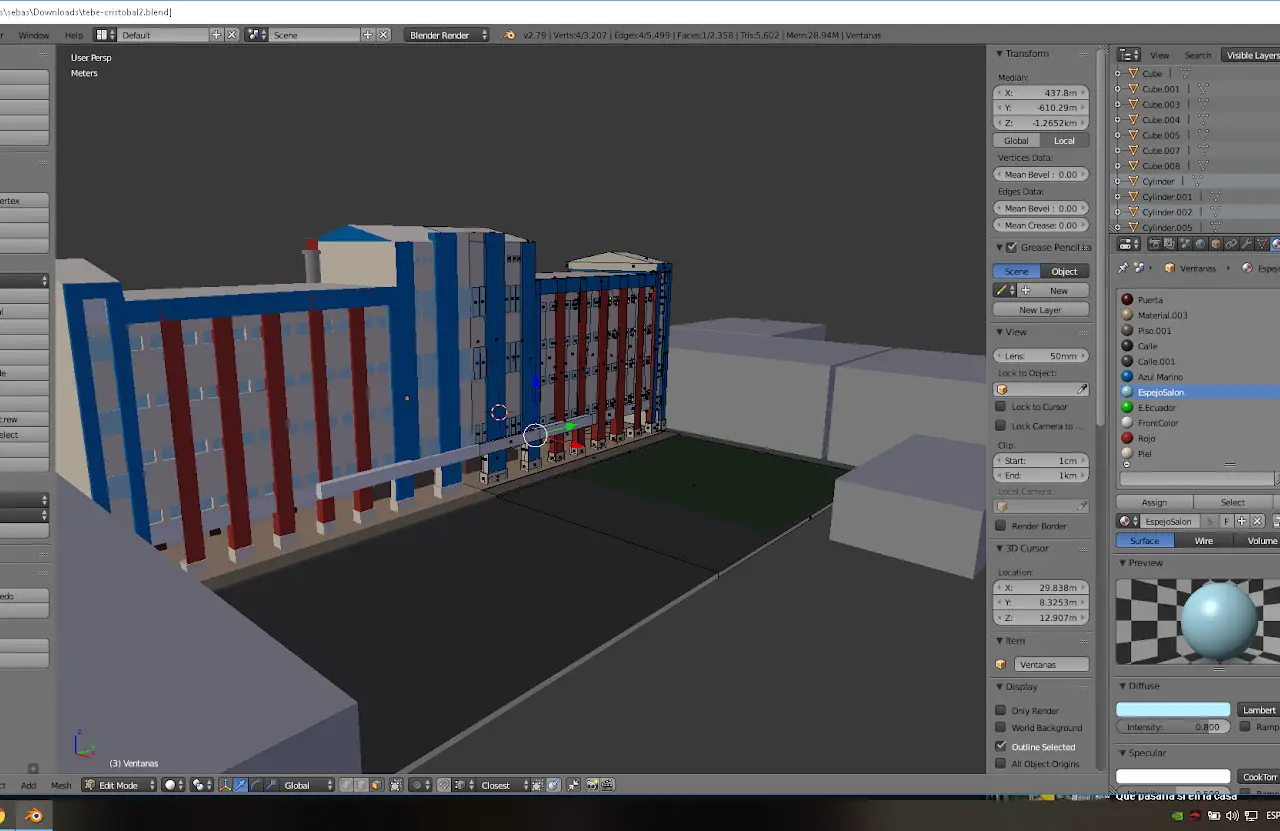Screen dimensions: 1280x831
Task: Add a new screen layout next to Default
Action: pos(216,35)
